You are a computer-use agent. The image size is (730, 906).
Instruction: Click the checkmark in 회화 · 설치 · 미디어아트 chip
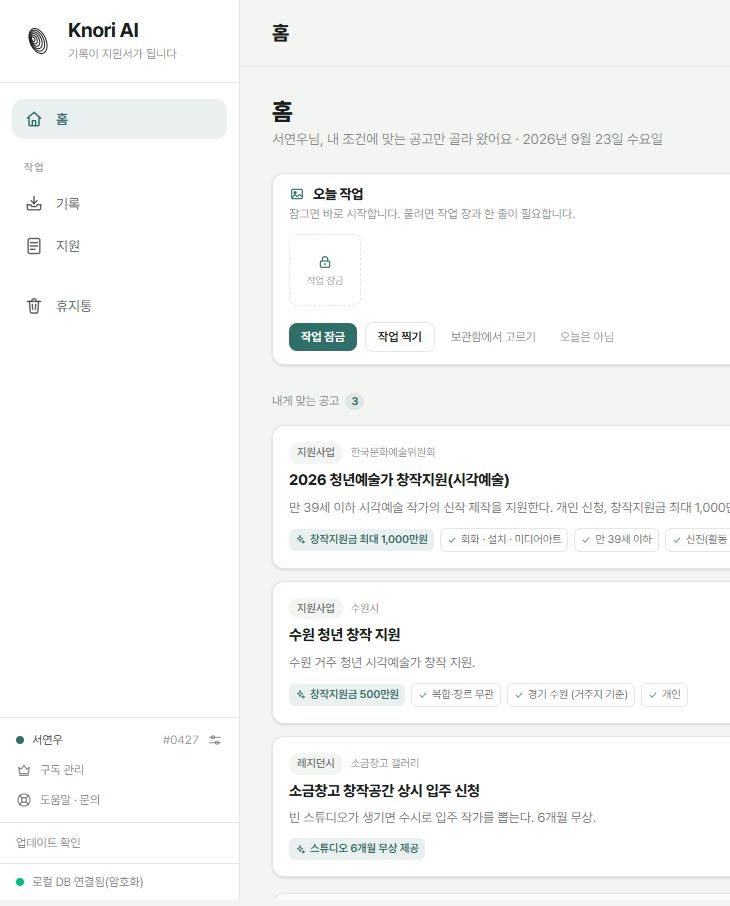point(451,540)
